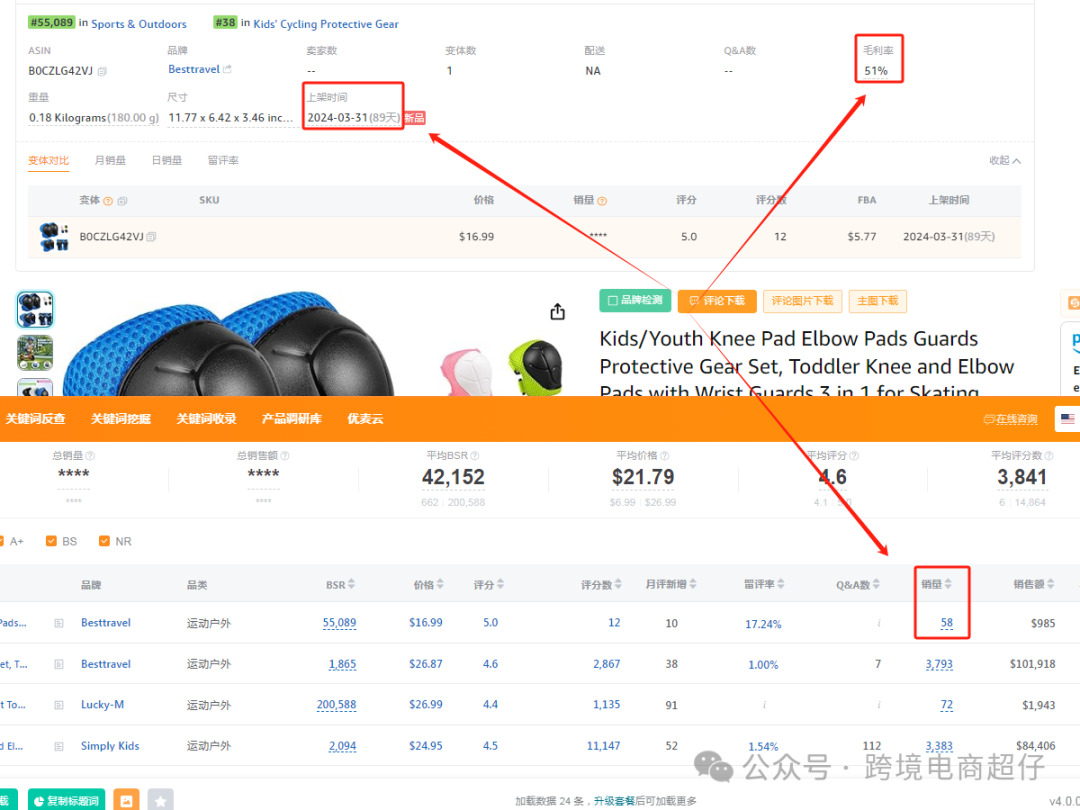Switch to the 月销量 tab
Image resolution: width=1080 pixels, height=810 pixels.
tap(110, 161)
